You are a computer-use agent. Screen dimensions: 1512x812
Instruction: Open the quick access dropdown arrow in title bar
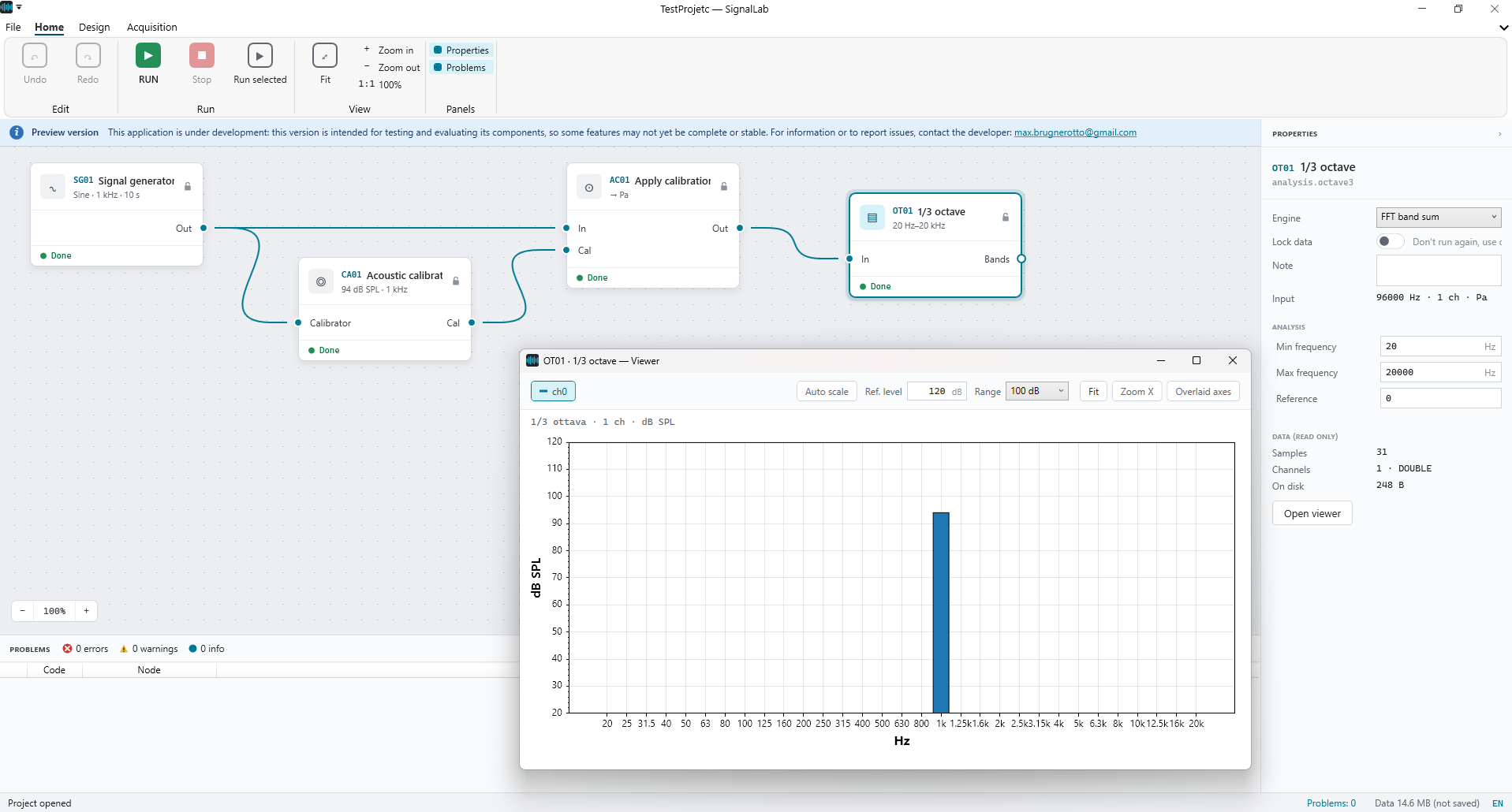19,7
